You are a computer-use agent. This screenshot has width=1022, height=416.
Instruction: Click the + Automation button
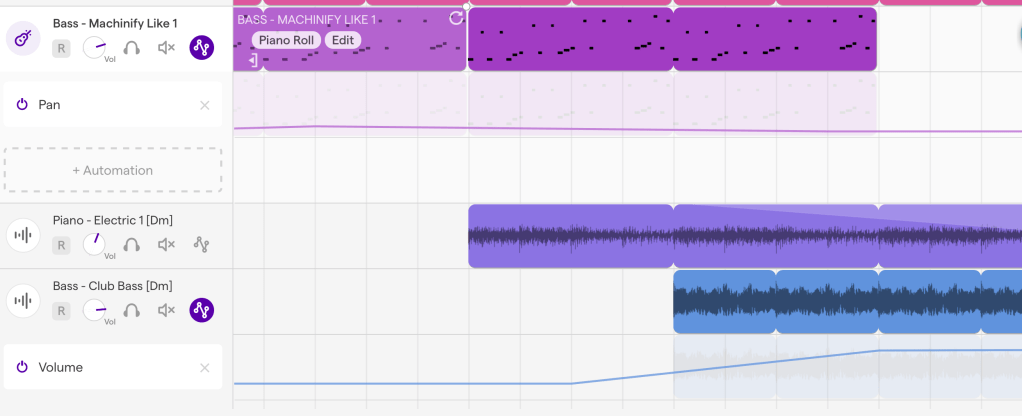point(113,170)
